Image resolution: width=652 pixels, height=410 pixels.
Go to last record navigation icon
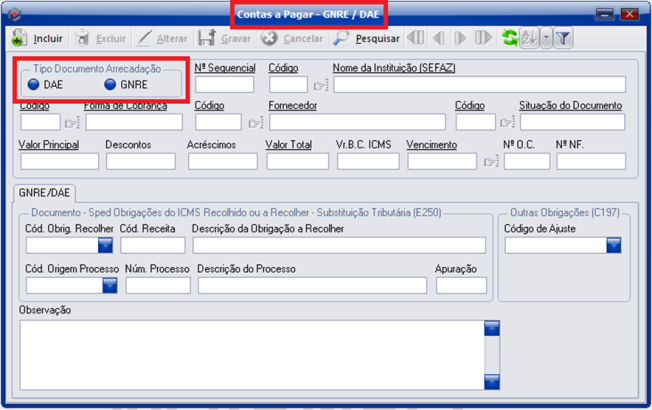tap(483, 39)
